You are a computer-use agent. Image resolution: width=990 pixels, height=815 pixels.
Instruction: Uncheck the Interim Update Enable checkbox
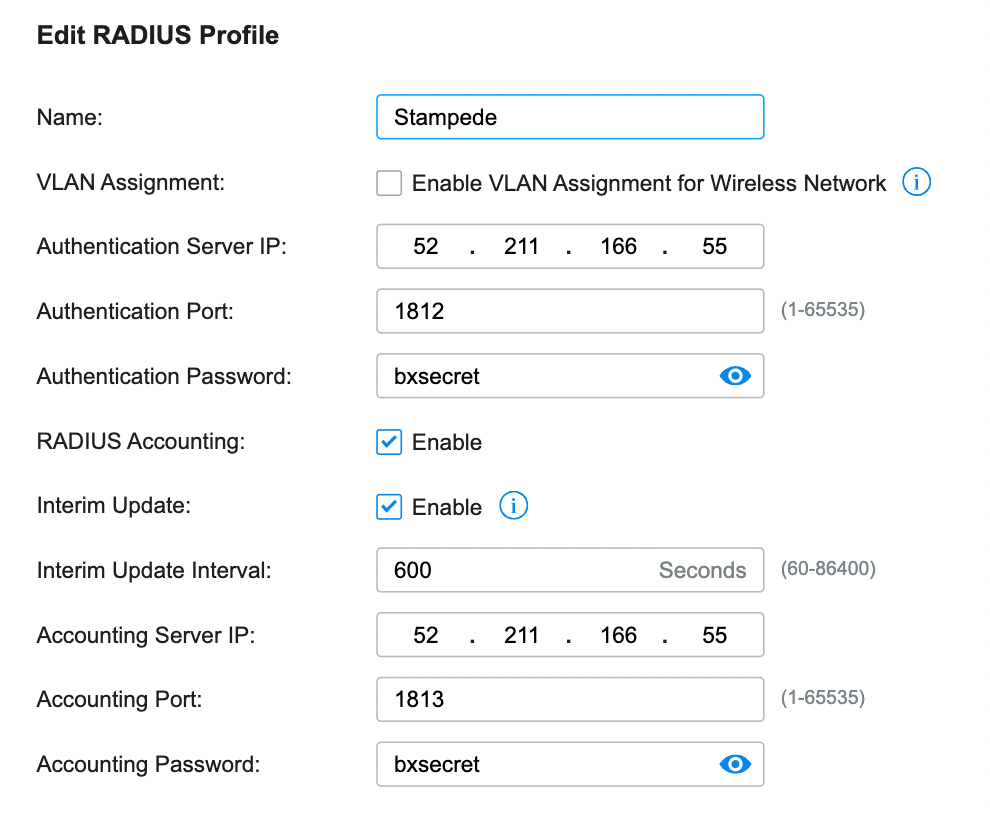pos(389,507)
